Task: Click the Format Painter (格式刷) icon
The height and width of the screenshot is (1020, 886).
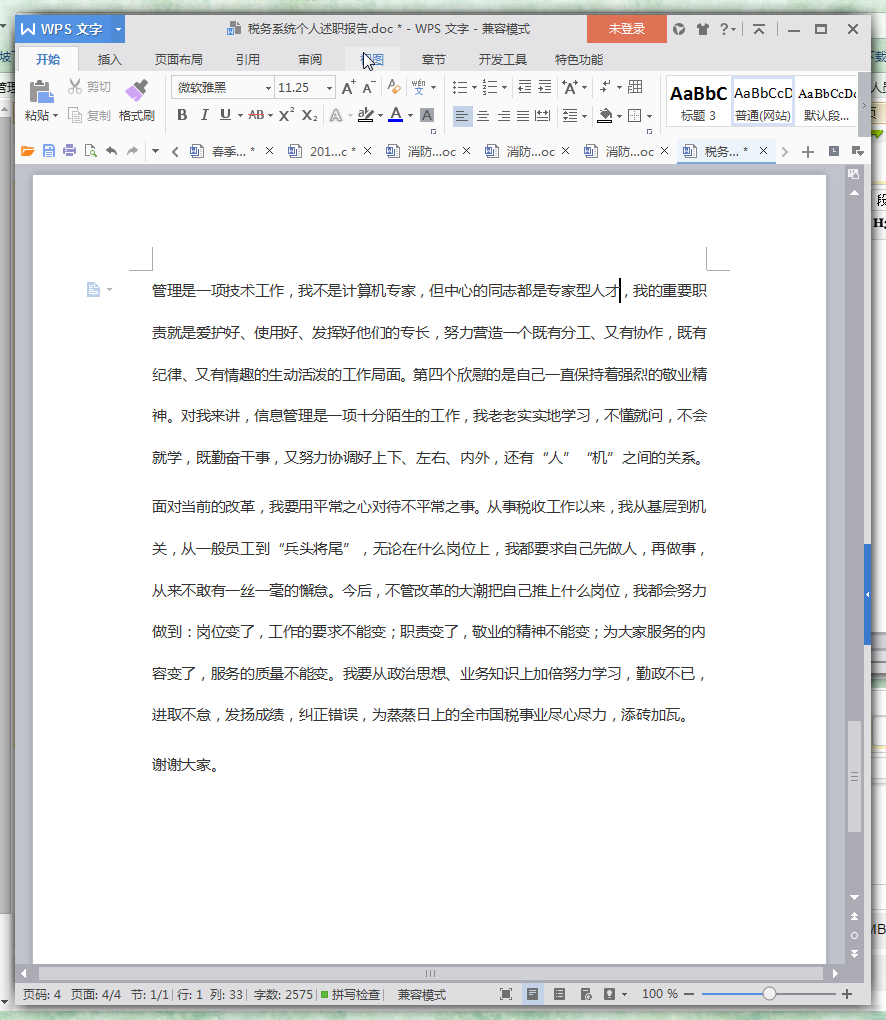Action: point(137,93)
